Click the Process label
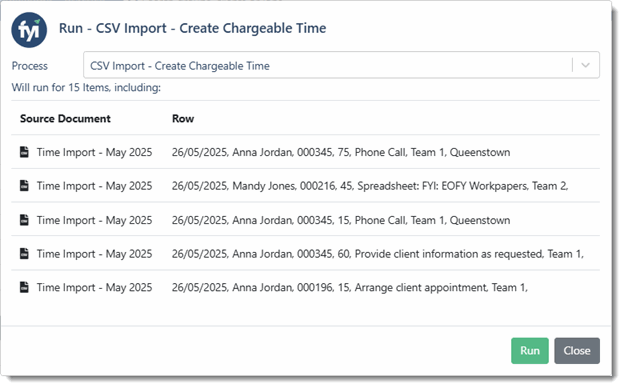The height and width of the screenshot is (388, 624). (29, 66)
